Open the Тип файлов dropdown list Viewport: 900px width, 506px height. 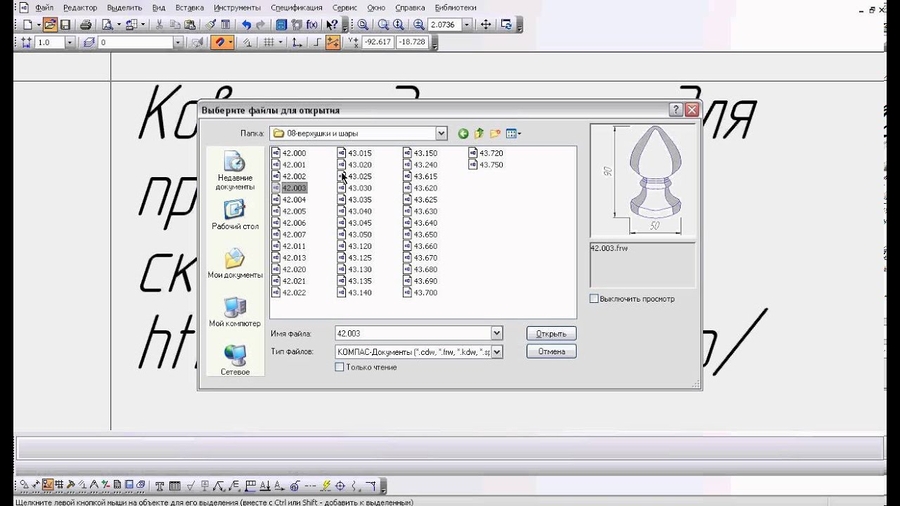tap(497, 352)
